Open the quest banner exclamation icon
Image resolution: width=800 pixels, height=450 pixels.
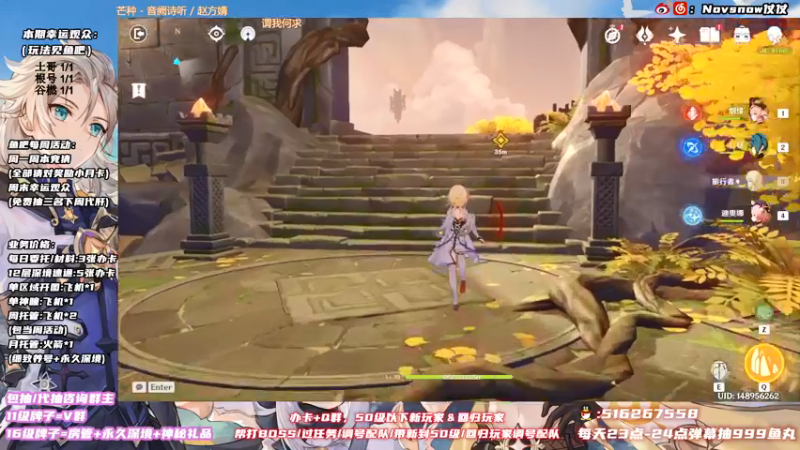139,90
